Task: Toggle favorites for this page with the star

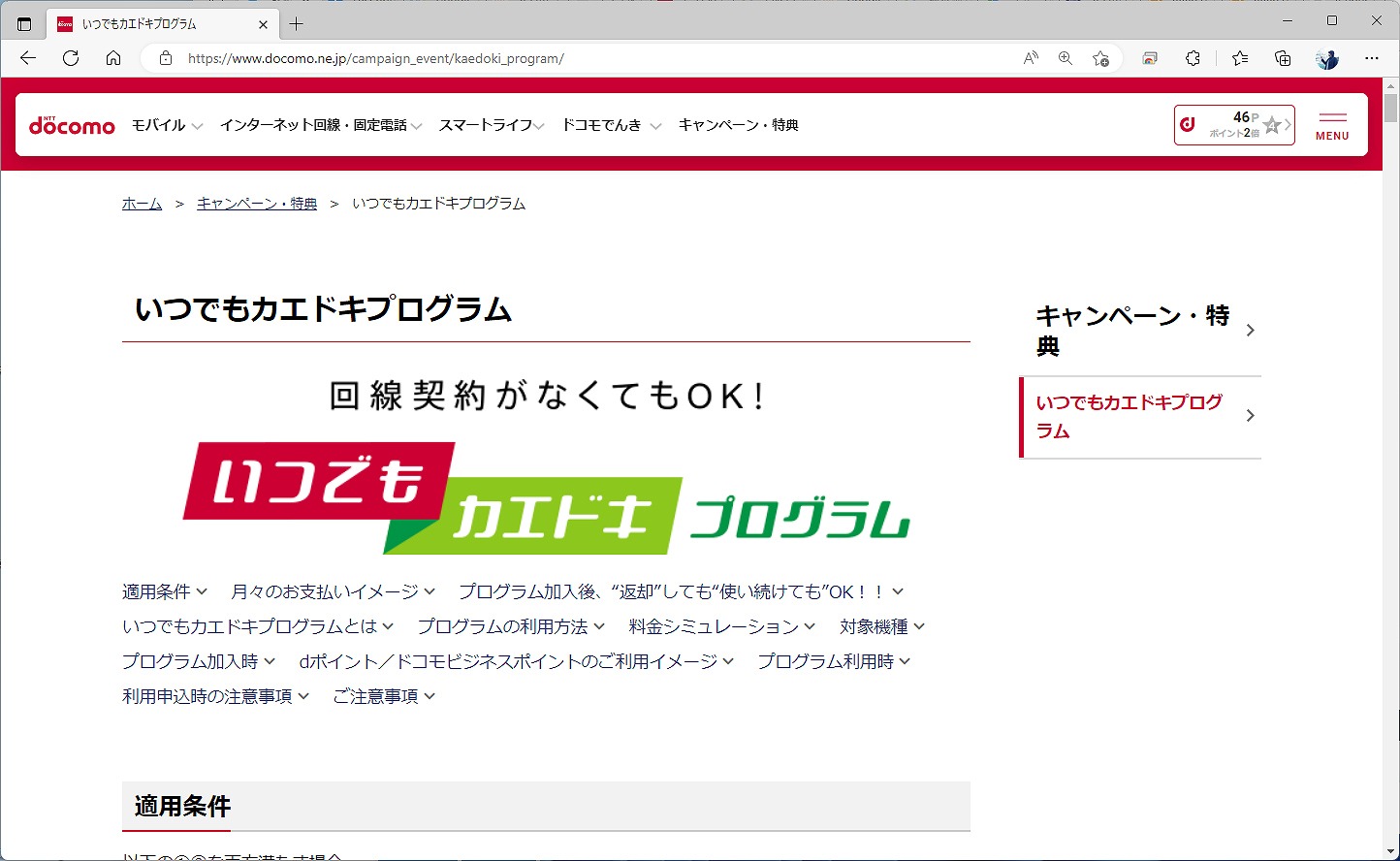Action: click(1100, 58)
